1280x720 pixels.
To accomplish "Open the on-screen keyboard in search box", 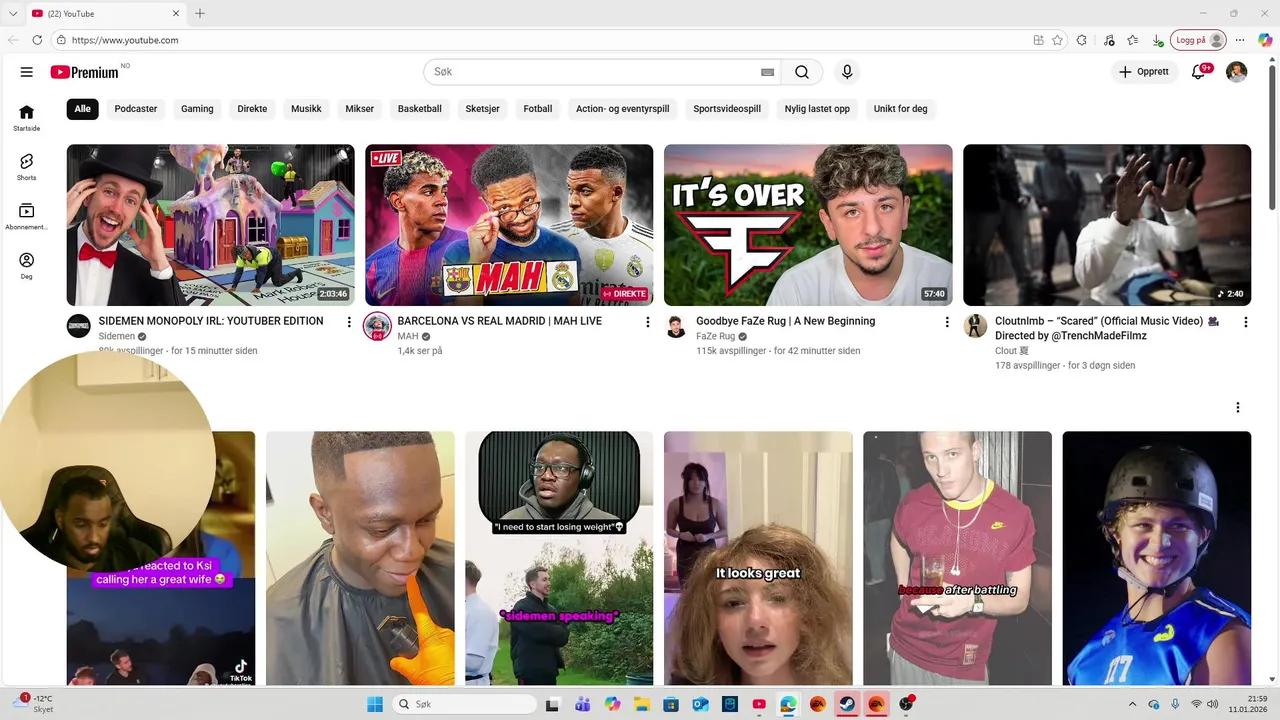I will click(x=767, y=72).
